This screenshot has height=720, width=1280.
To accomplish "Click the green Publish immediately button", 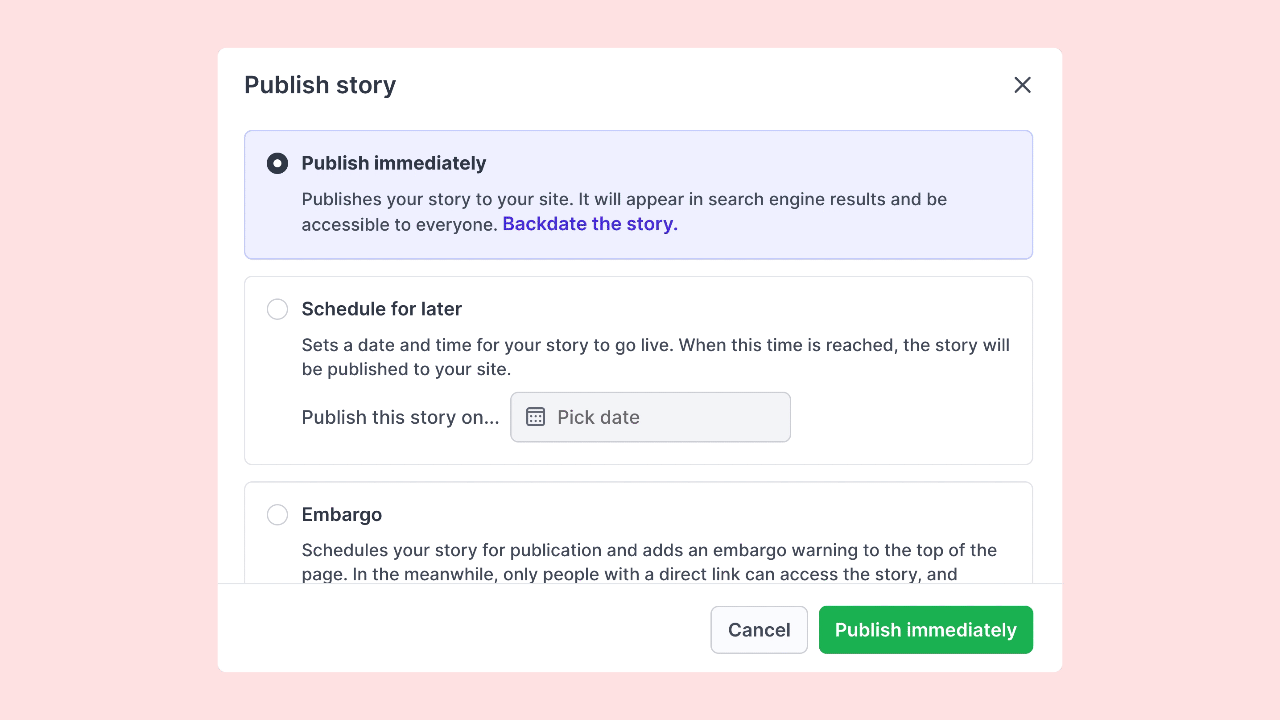I will click(925, 630).
